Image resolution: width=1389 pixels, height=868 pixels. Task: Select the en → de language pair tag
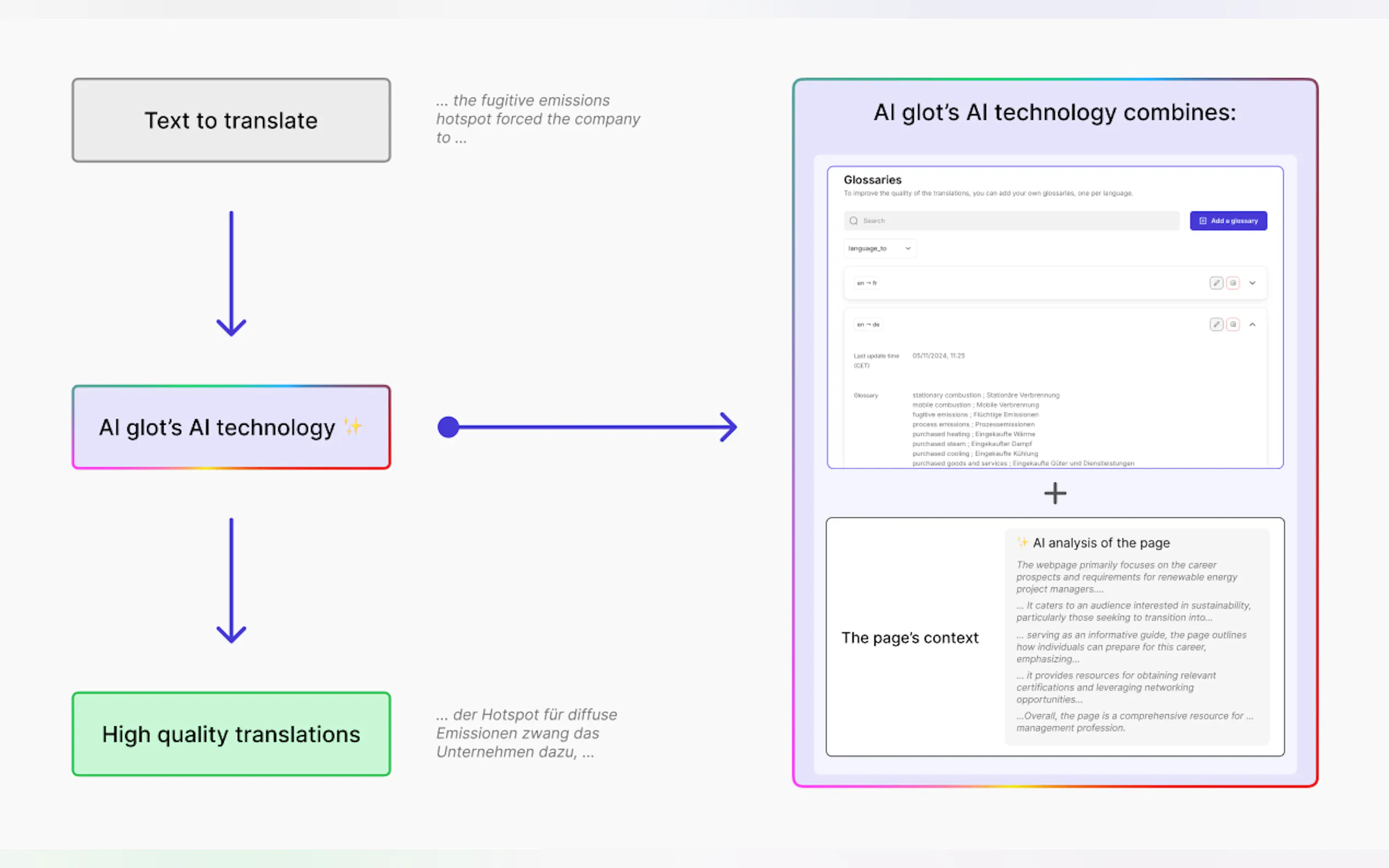coord(868,324)
